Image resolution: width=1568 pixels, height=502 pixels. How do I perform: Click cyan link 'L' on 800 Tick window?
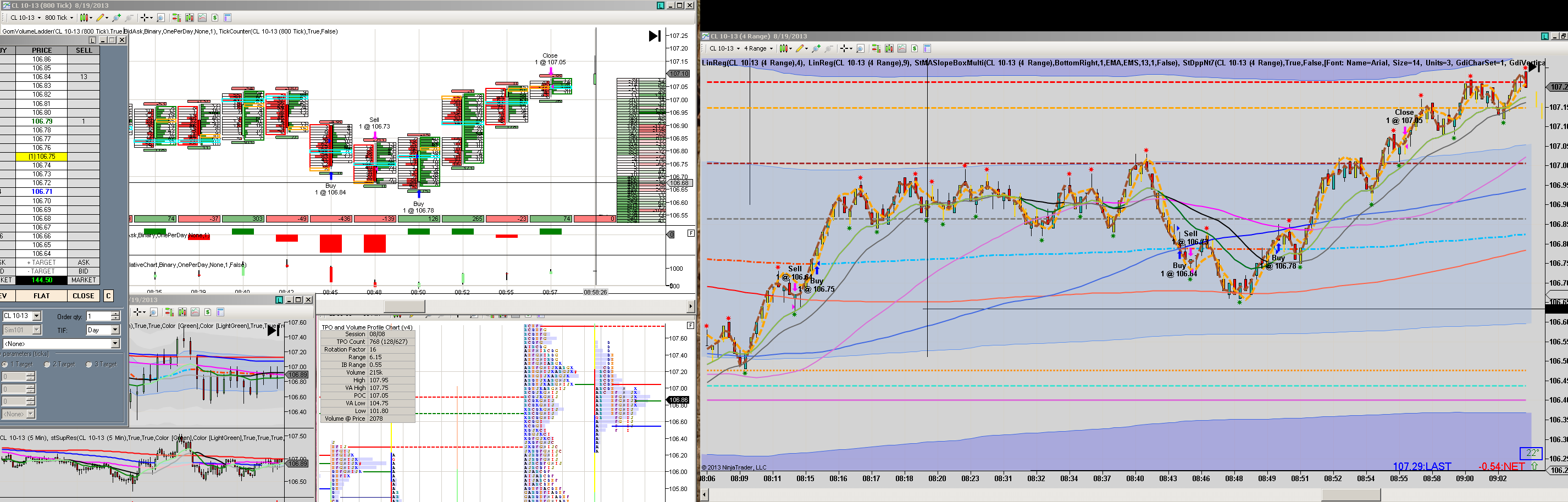(x=661, y=5)
